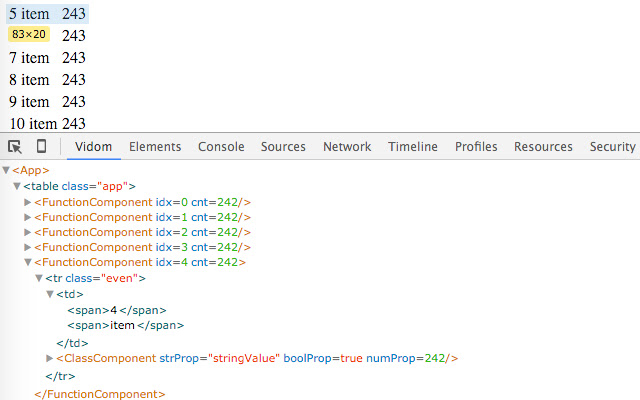
Task: Expand FunctionComponent idx=0 node
Action: (28, 202)
